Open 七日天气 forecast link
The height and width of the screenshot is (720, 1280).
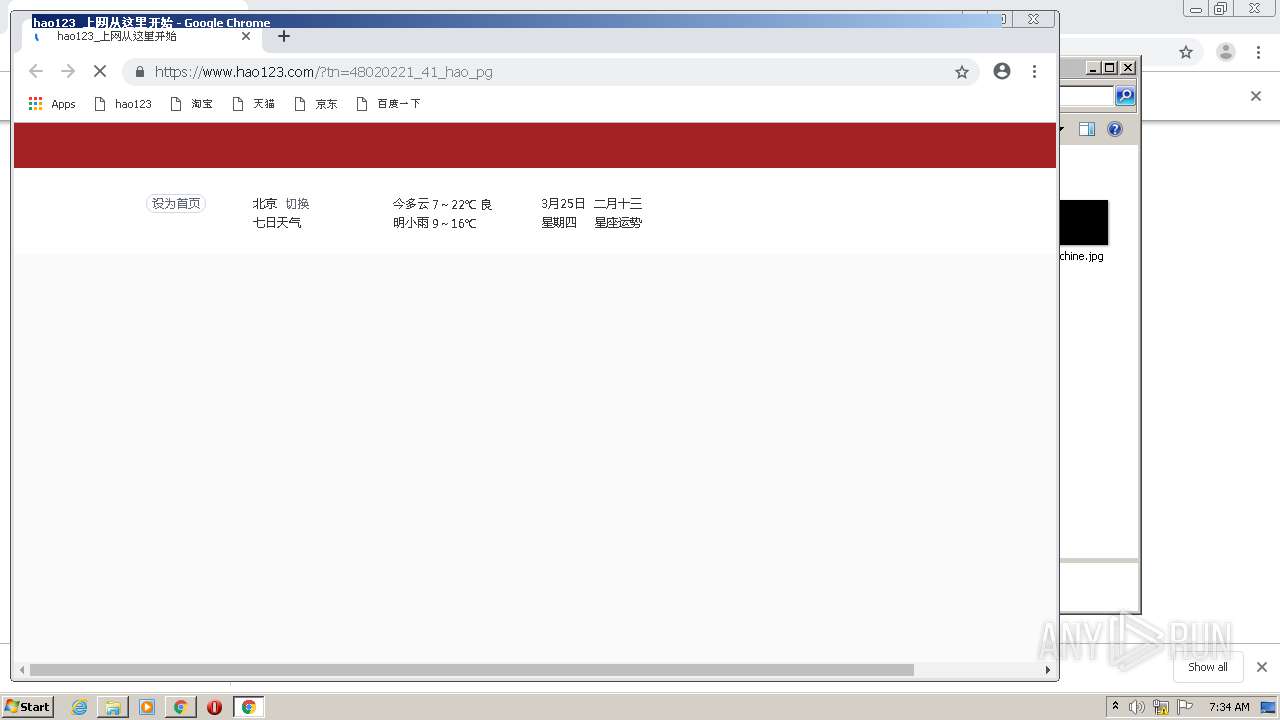[277, 223]
